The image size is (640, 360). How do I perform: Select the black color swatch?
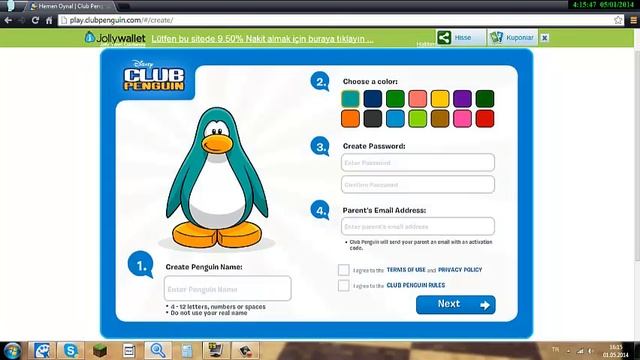(x=373, y=119)
